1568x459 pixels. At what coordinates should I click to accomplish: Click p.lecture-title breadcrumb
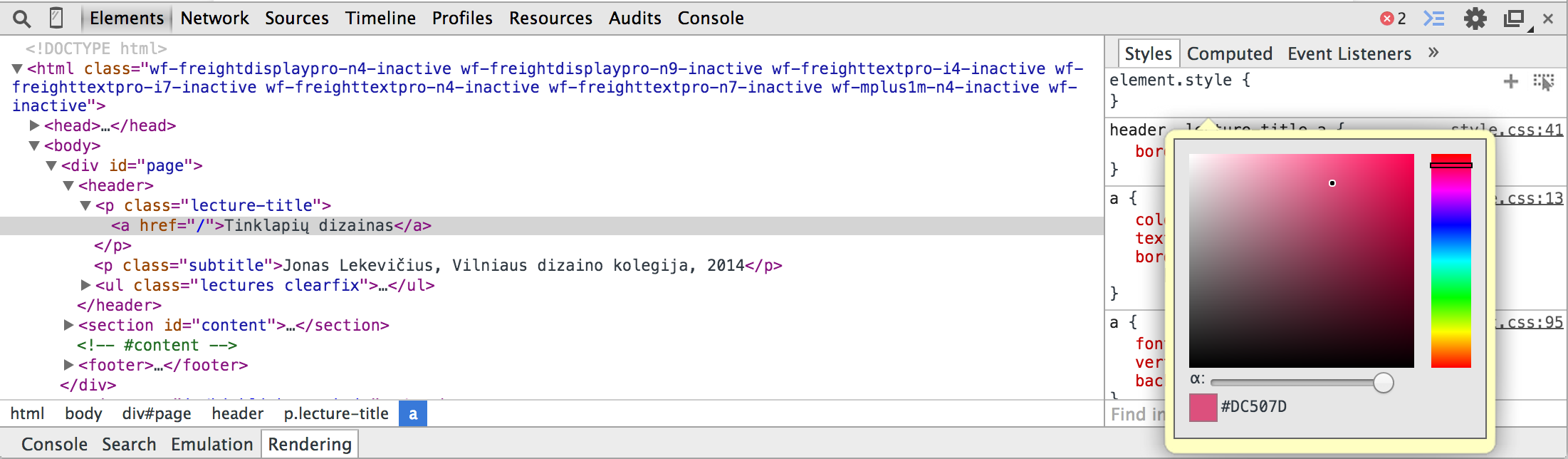point(336,413)
